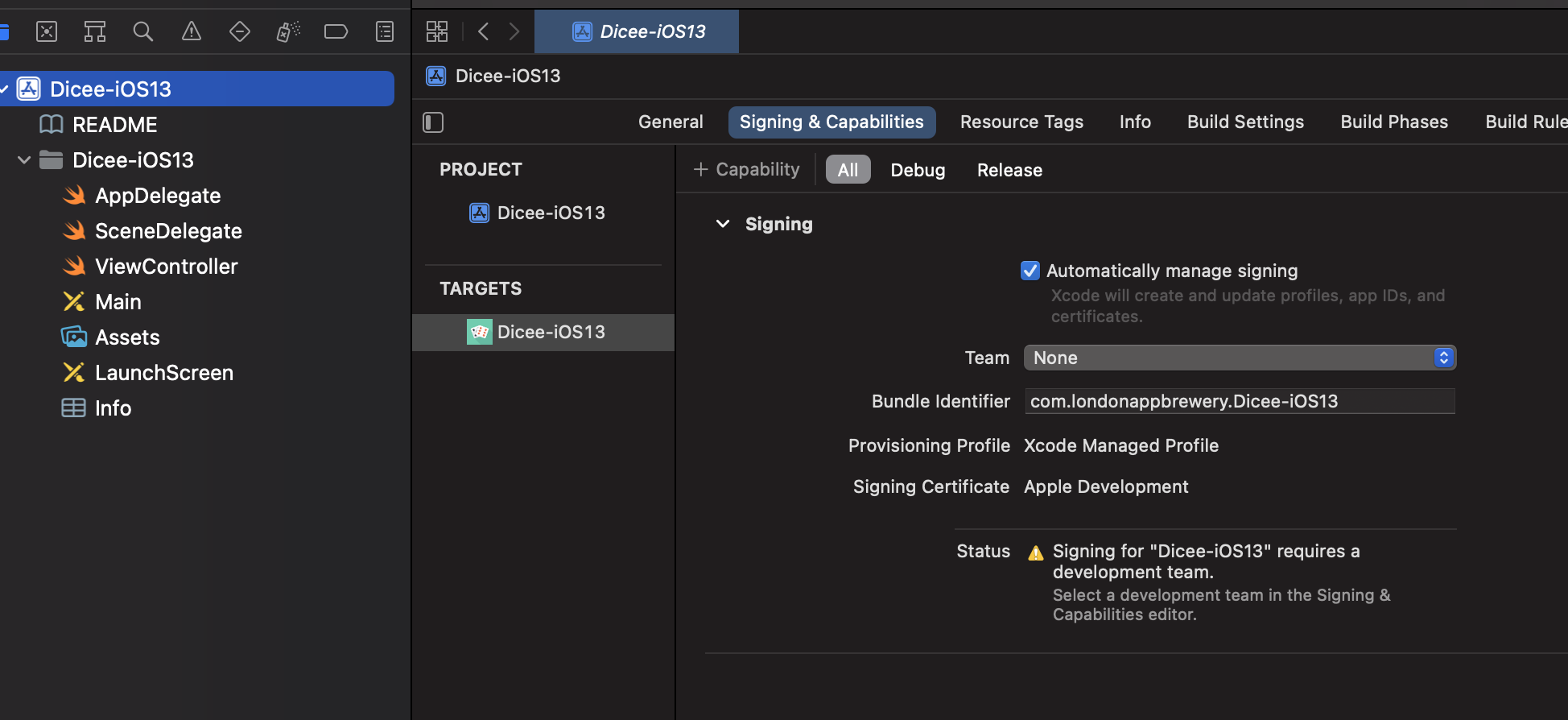The height and width of the screenshot is (720, 1568).
Task: Open the Assets catalog
Action: click(x=127, y=337)
